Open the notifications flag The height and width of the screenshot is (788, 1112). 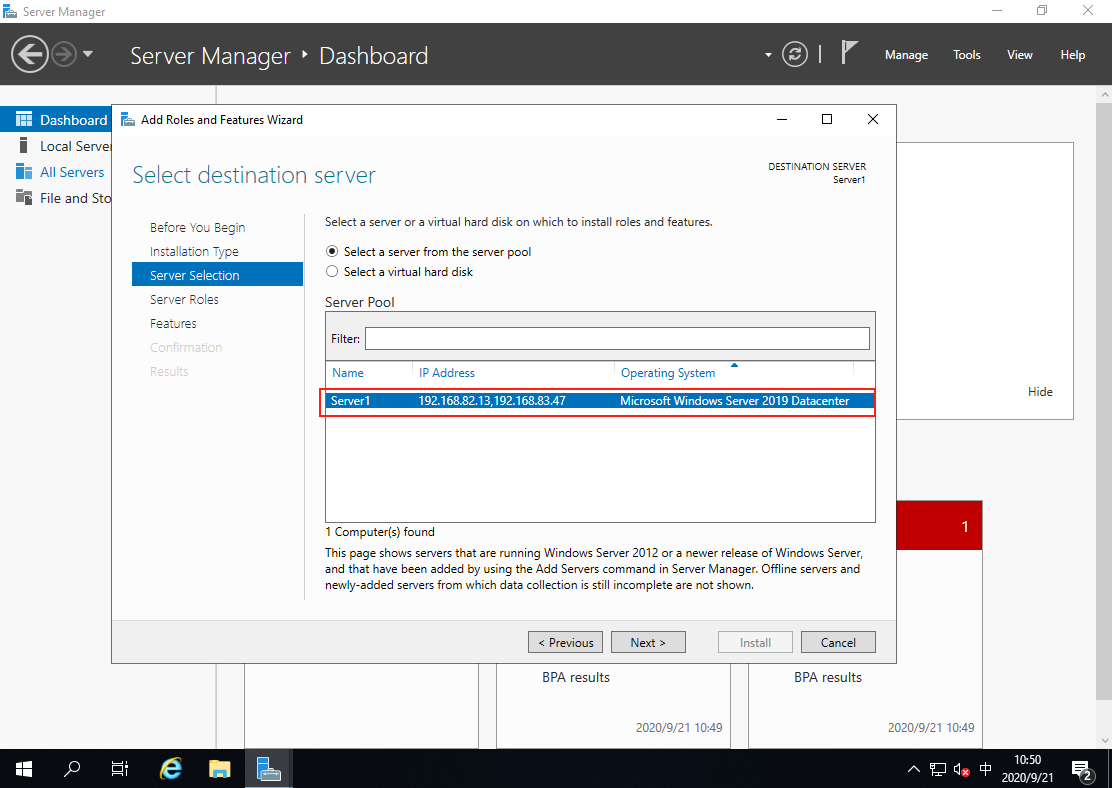849,52
